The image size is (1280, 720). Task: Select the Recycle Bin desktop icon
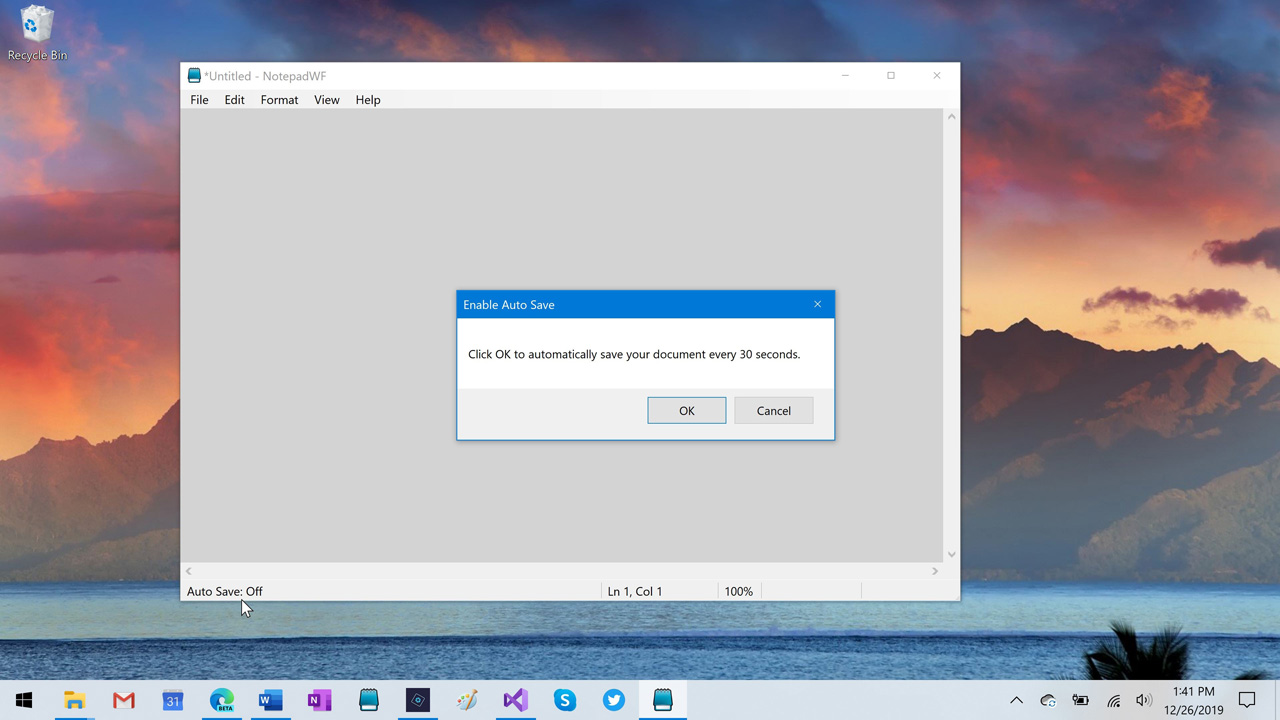[37, 32]
